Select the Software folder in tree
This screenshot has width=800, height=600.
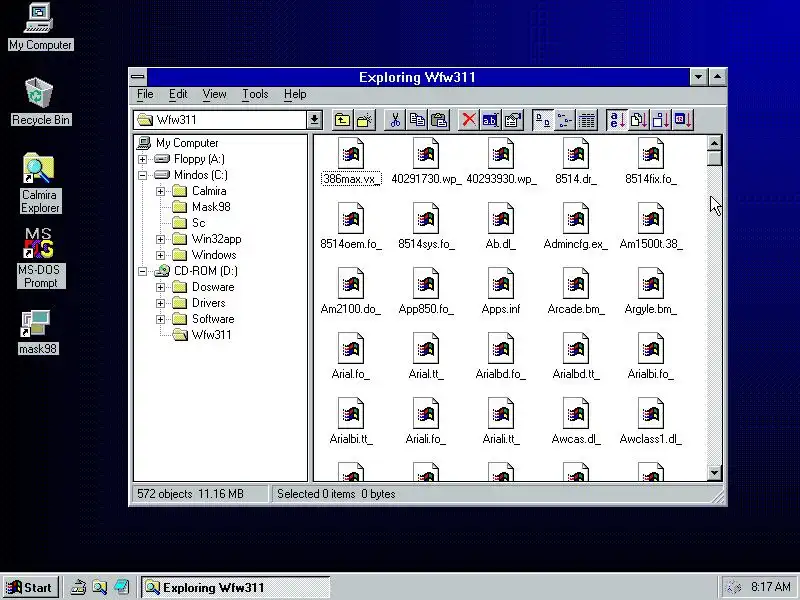click(213, 319)
